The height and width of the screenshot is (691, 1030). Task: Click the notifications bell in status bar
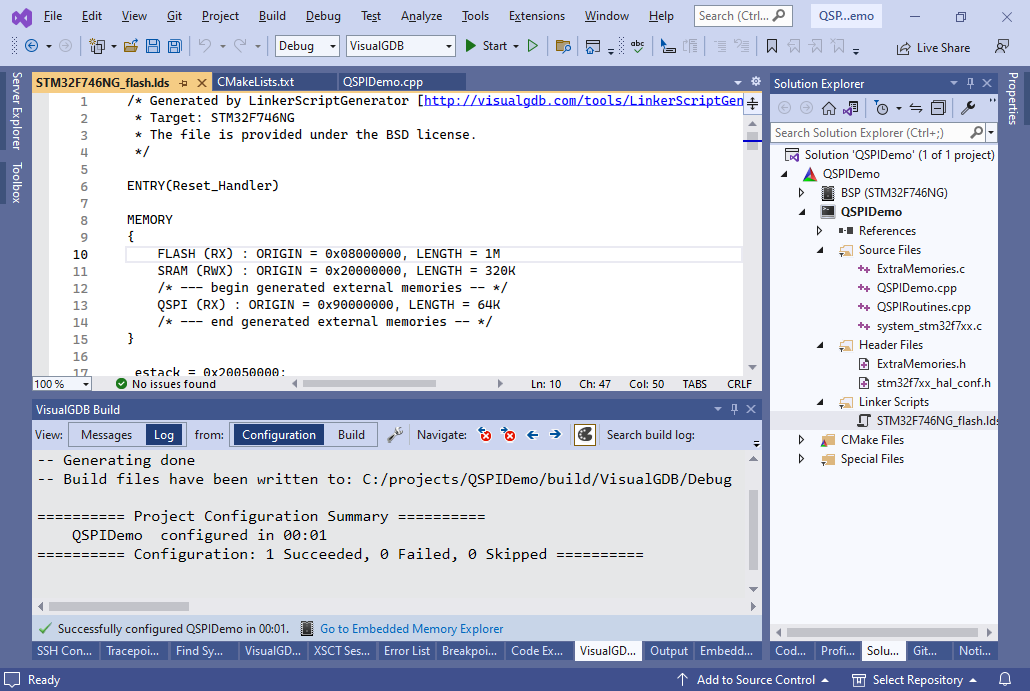[x=1005, y=679]
